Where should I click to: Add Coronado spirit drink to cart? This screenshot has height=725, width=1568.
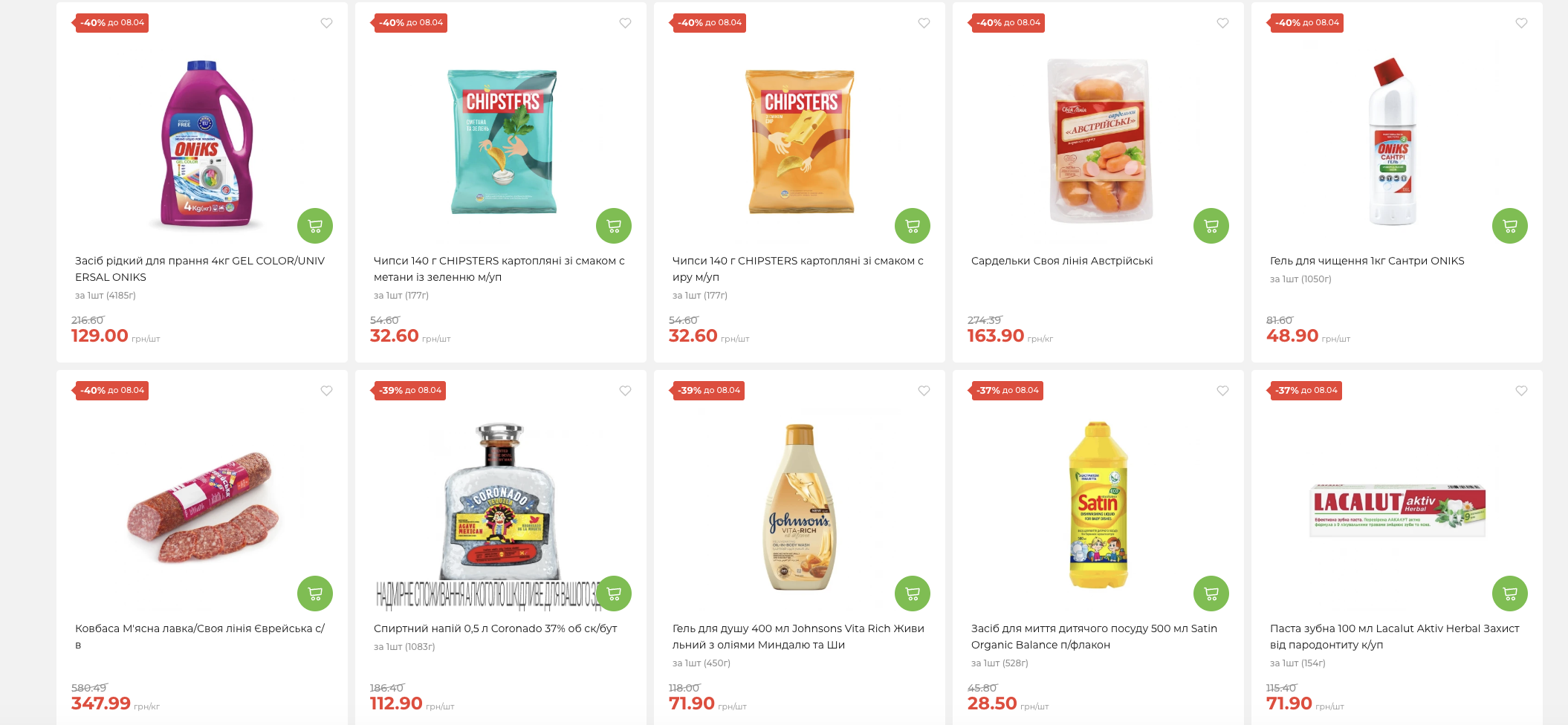click(x=614, y=594)
